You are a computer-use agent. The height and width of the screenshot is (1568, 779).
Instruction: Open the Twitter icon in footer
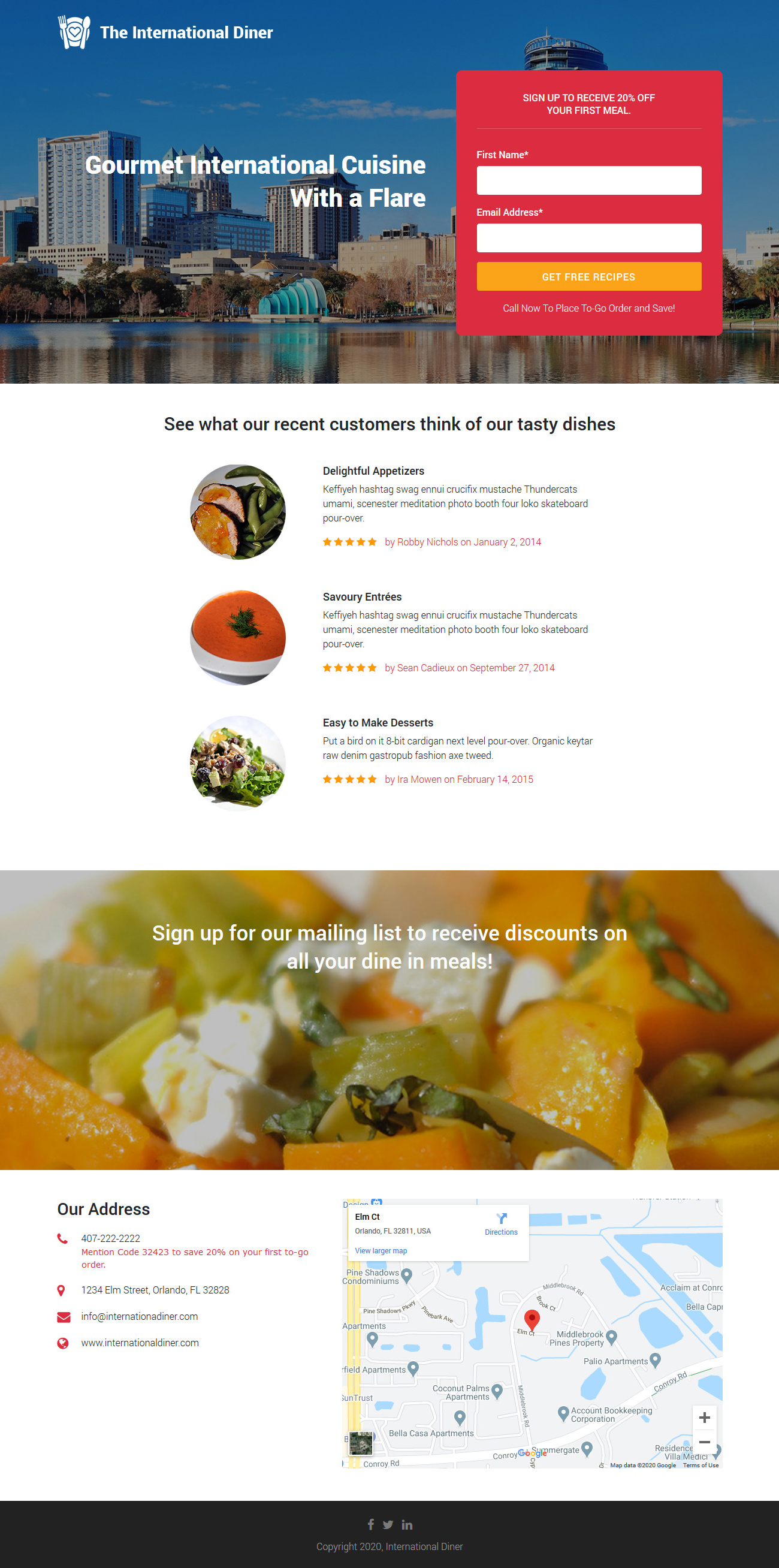(388, 1524)
